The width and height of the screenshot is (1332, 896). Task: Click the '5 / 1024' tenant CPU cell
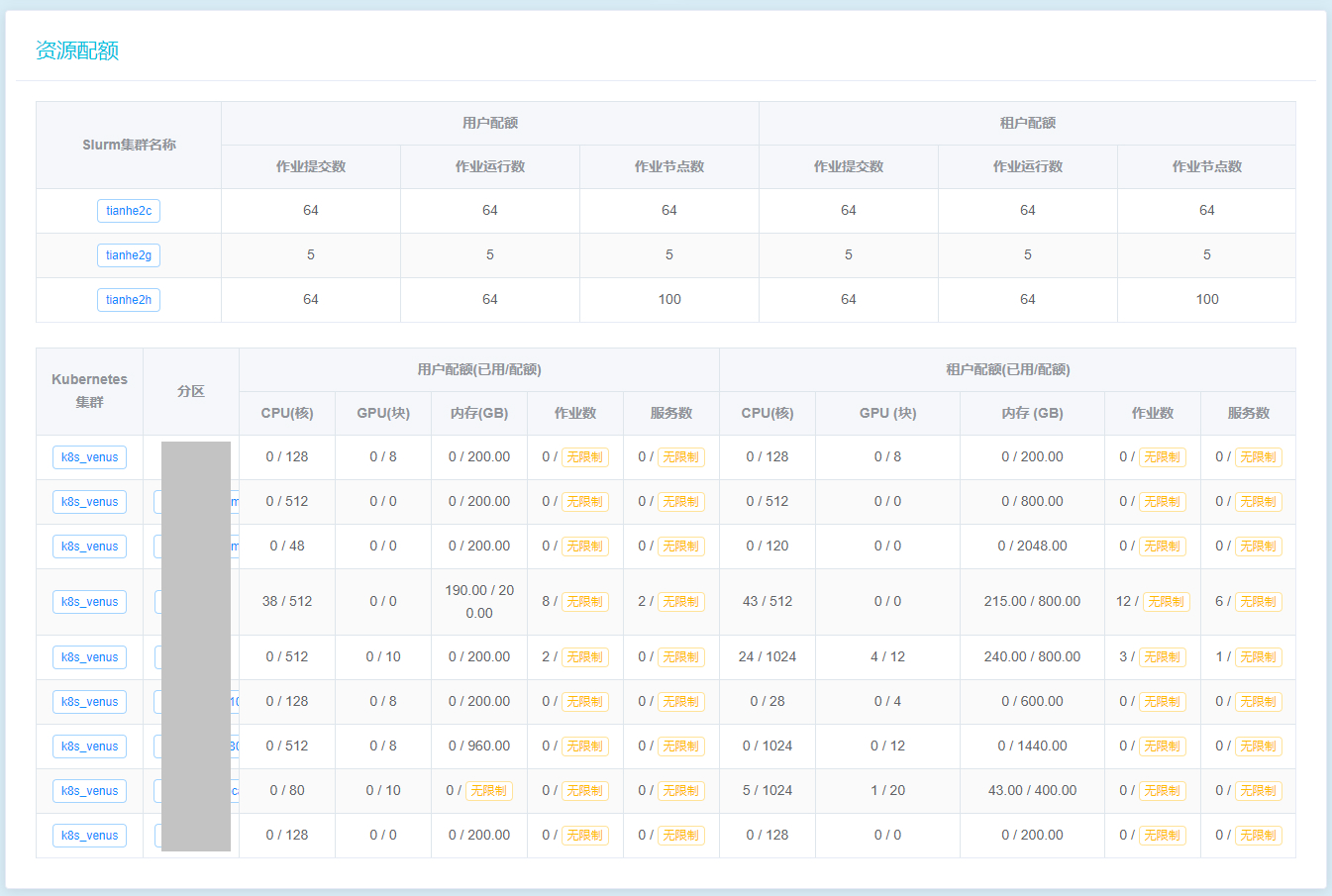pyautogui.click(x=768, y=790)
